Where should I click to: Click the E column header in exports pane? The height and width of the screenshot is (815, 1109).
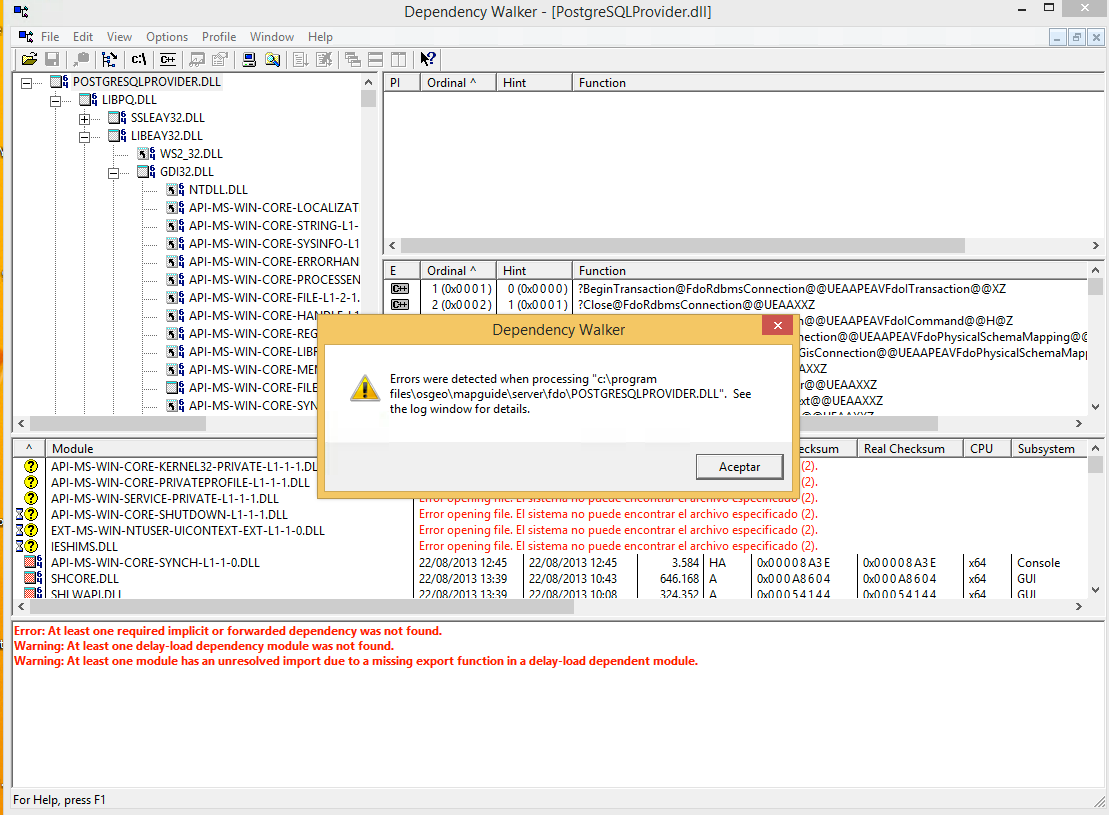(402, 270)
